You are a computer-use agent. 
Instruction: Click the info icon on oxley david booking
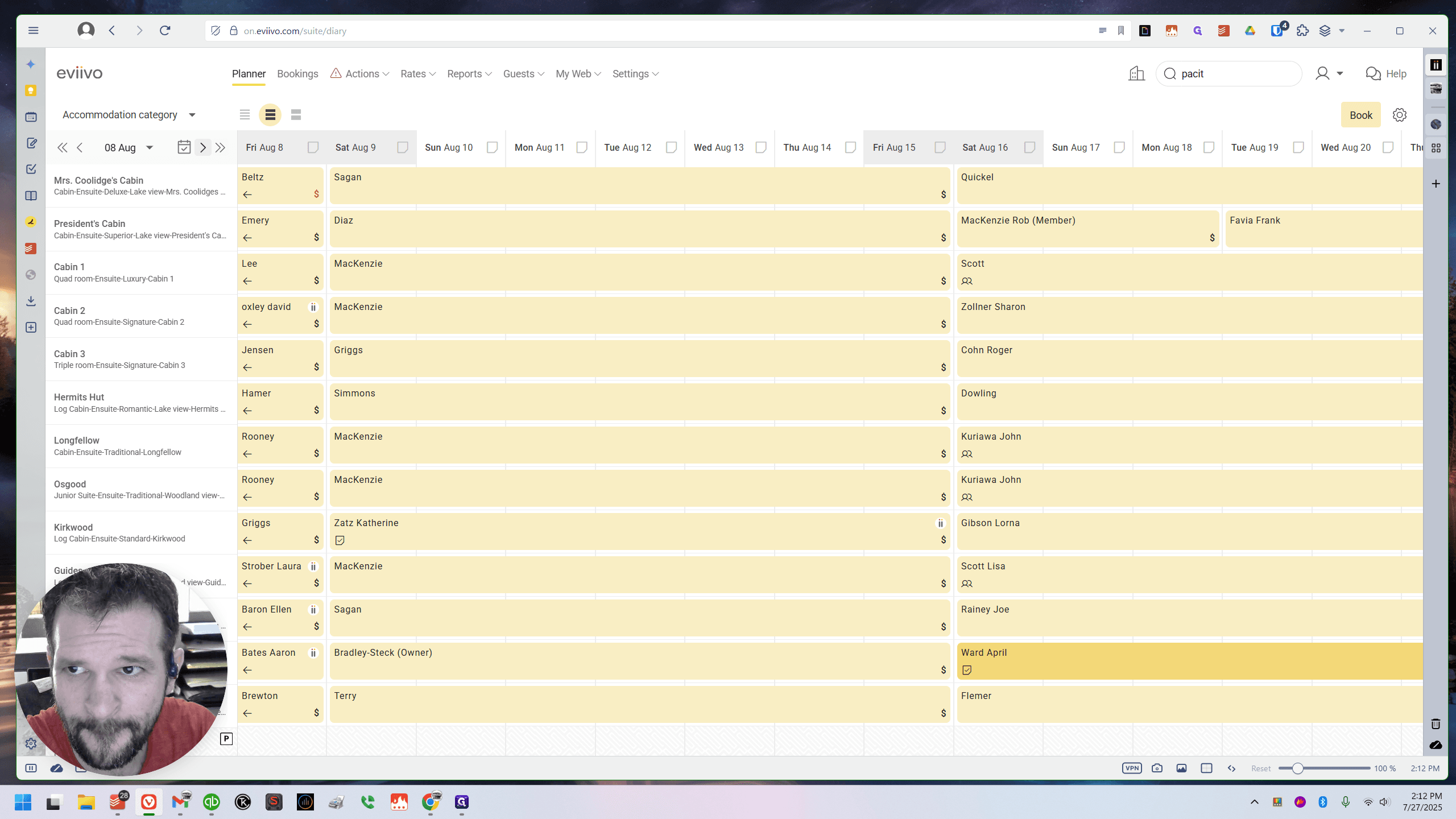pyautogui.click(x=313, y=307)
